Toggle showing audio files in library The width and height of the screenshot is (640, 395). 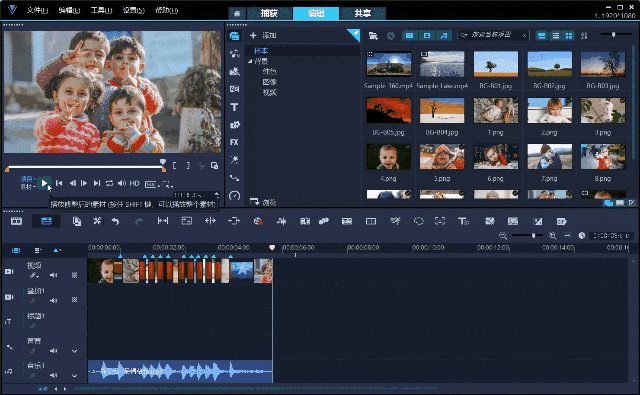tap(444, 36)
